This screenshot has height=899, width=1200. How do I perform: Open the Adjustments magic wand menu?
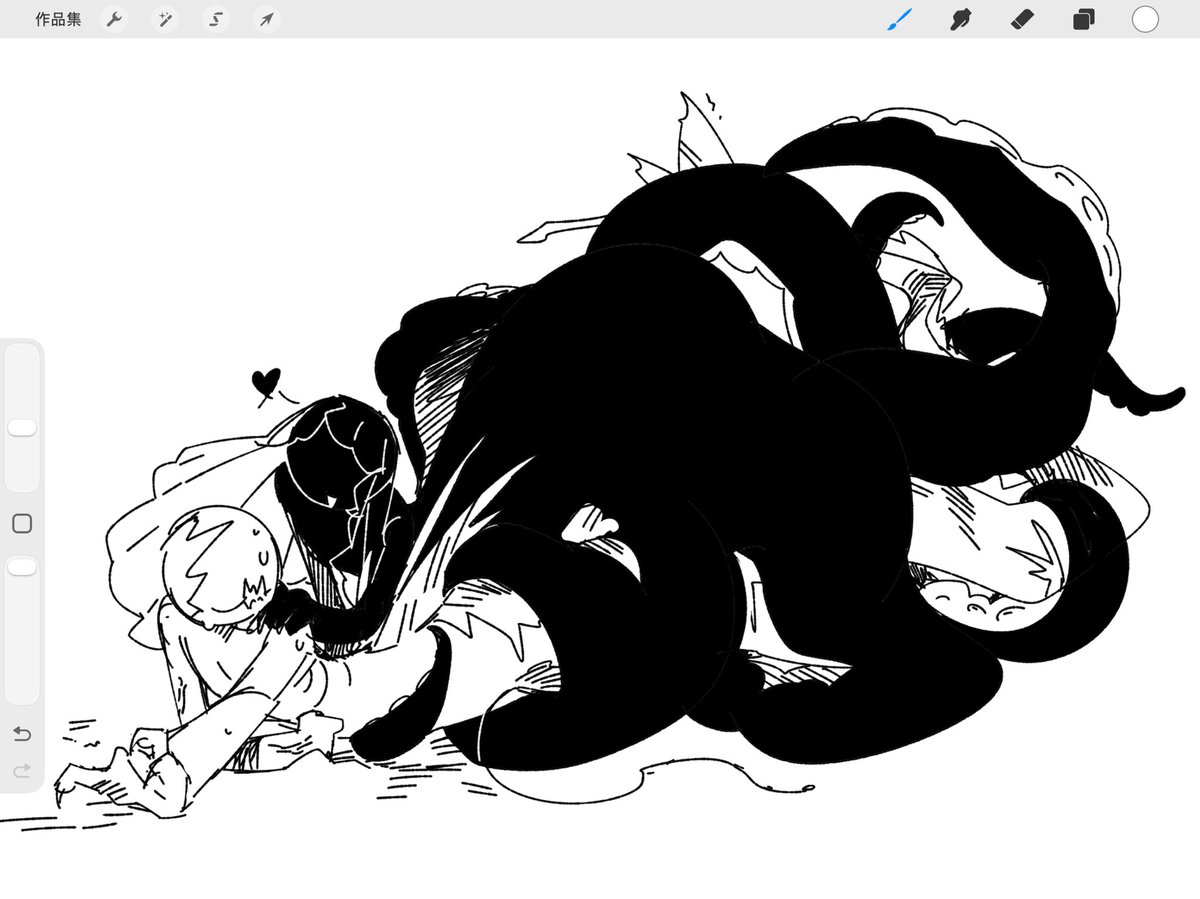point(165,19)
